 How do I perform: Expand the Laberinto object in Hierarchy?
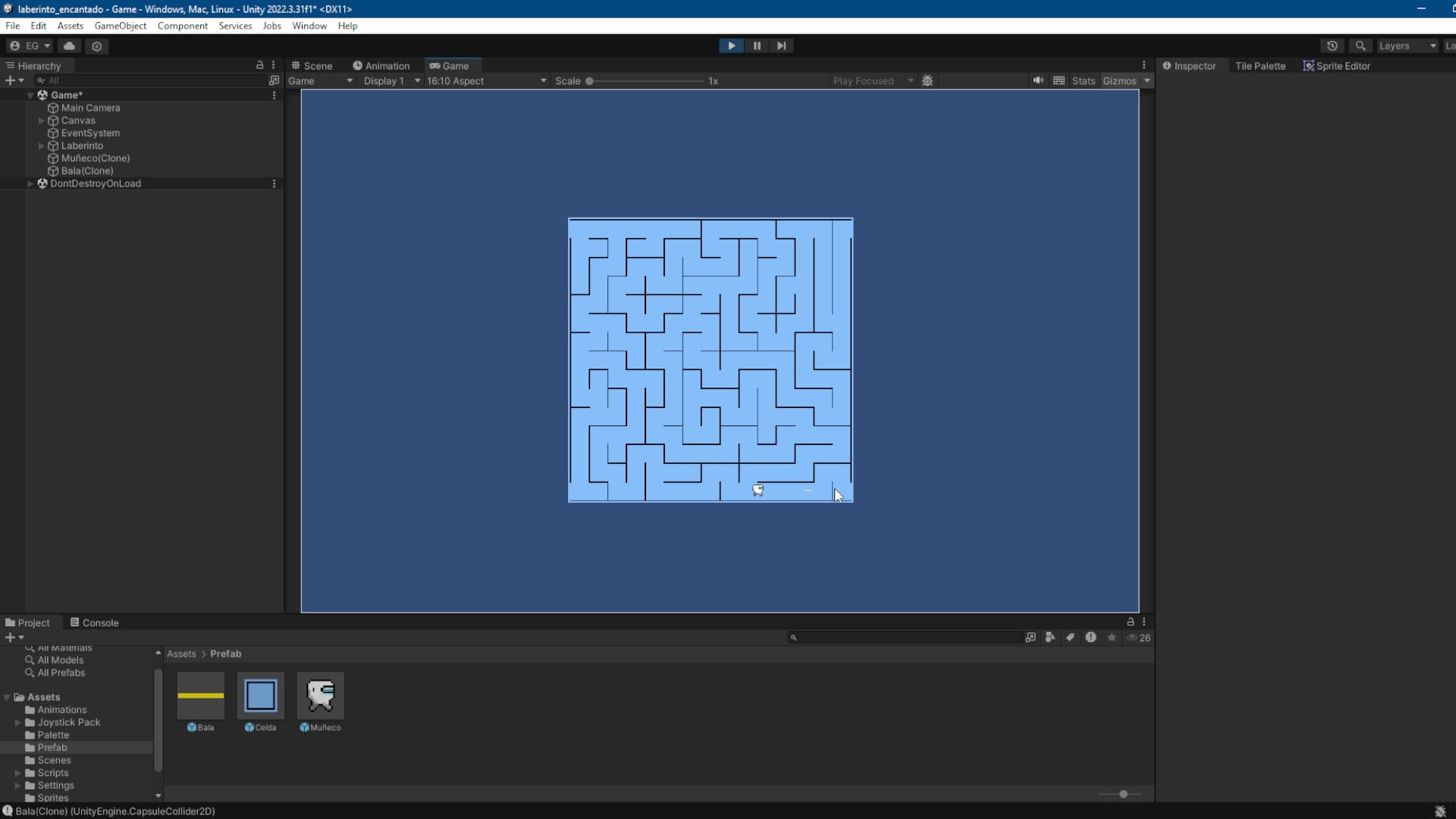(41, 146)
